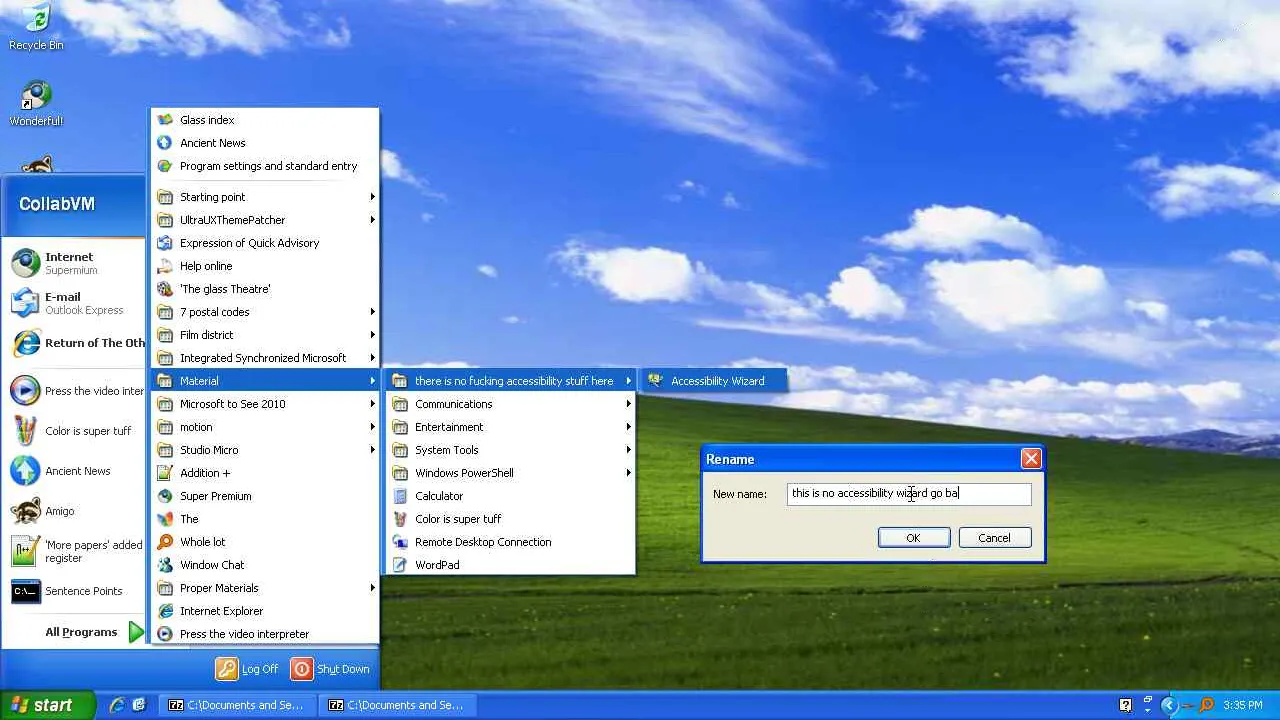Open E-mail Outlook Express entry
This screenshot has height=720, width=1280.
[74, 303]
